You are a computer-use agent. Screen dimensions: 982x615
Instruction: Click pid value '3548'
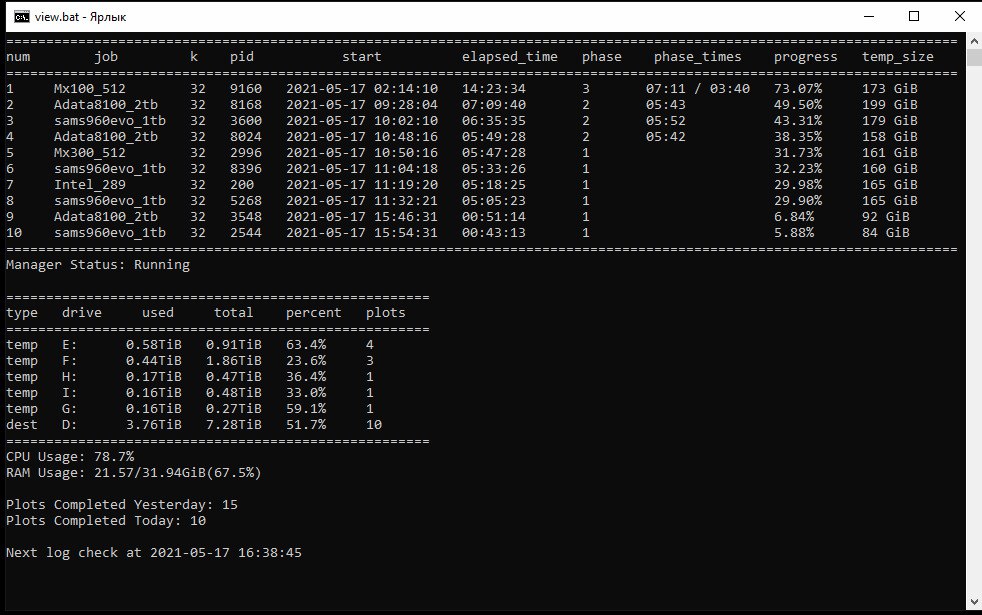[246, 217]
